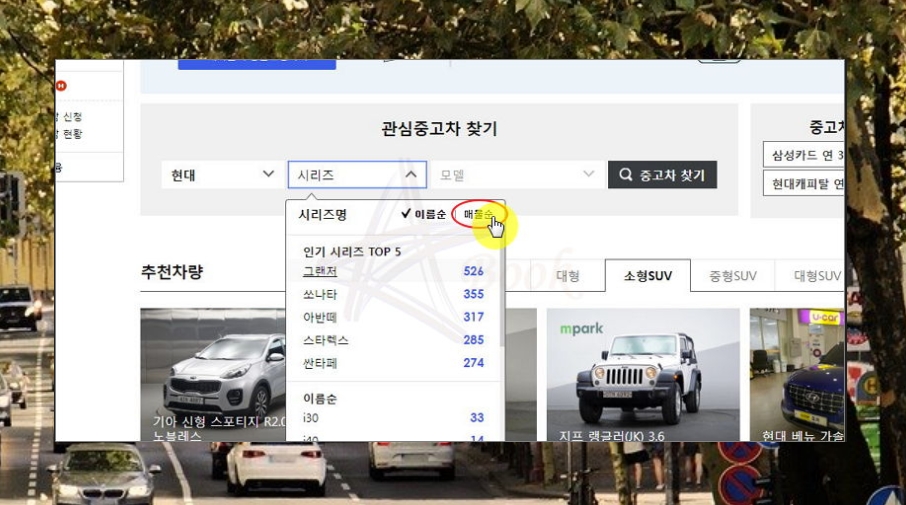The width and height of the screenshot is (906, 505).
Task: Click the 현대캐피탈 finance banner button
Action: [x=803, y=183]
